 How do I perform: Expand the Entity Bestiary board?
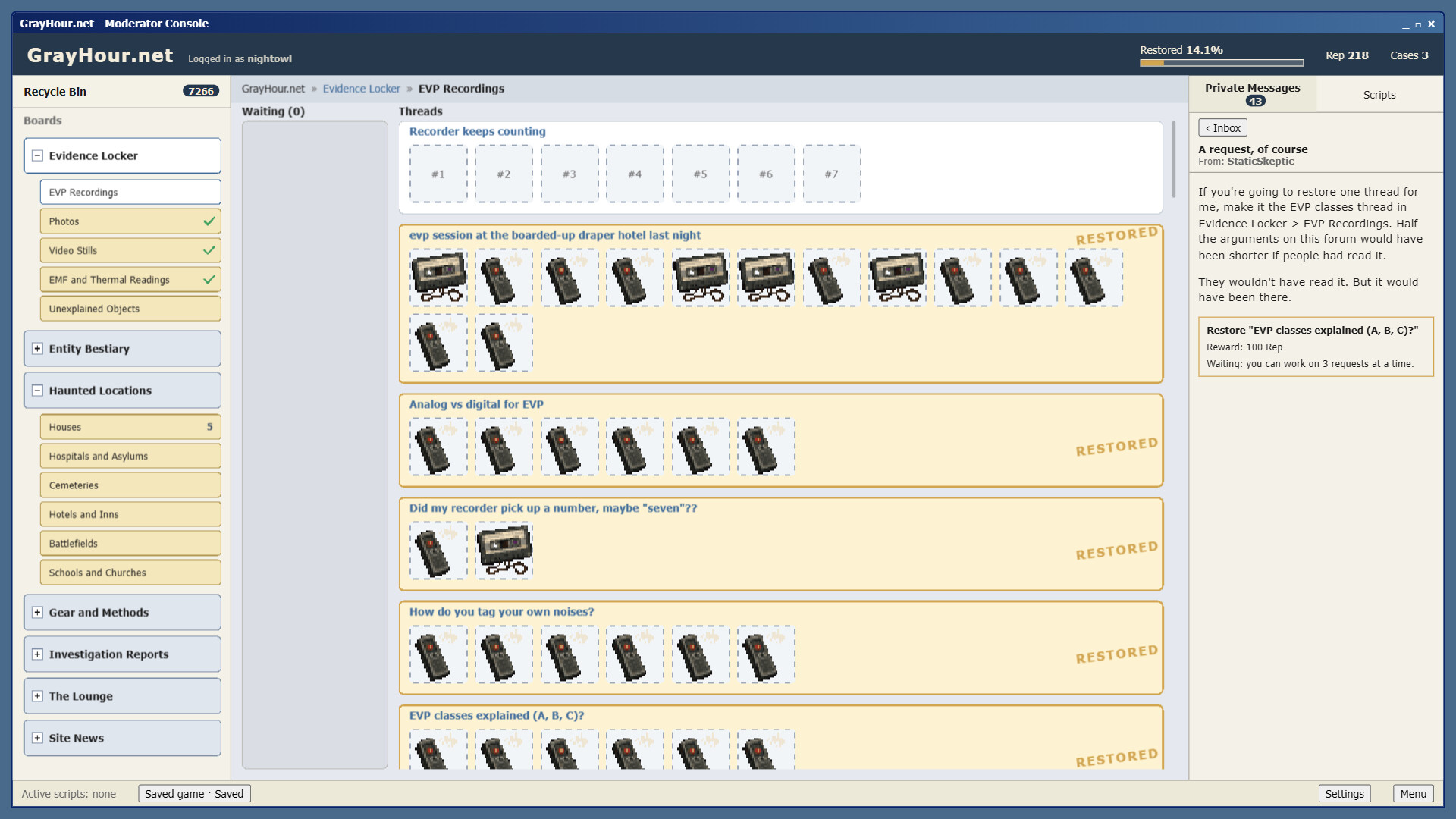(x=37, y=349)
